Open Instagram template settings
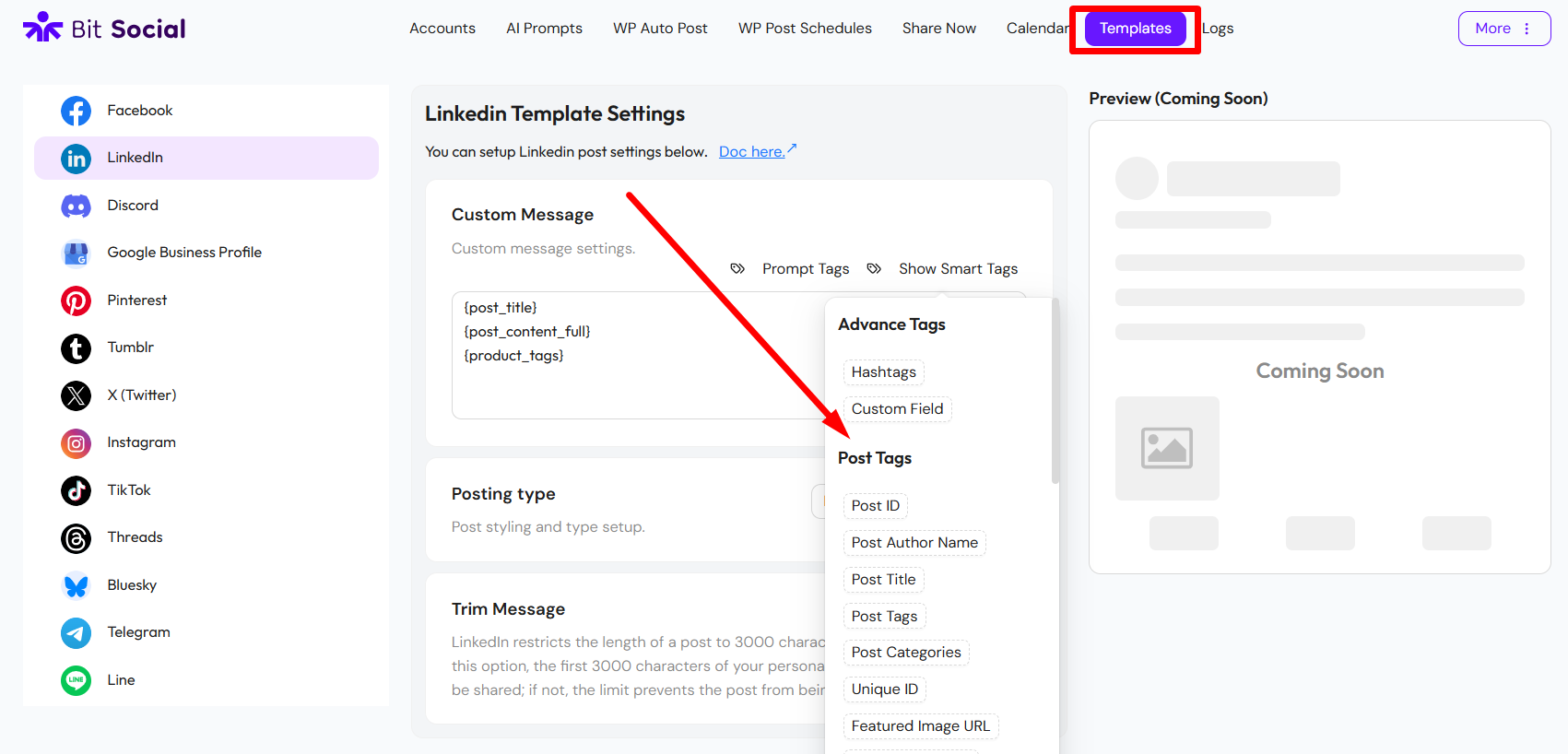This screenshot has height=754, width=1568. (x=206, y=443)
